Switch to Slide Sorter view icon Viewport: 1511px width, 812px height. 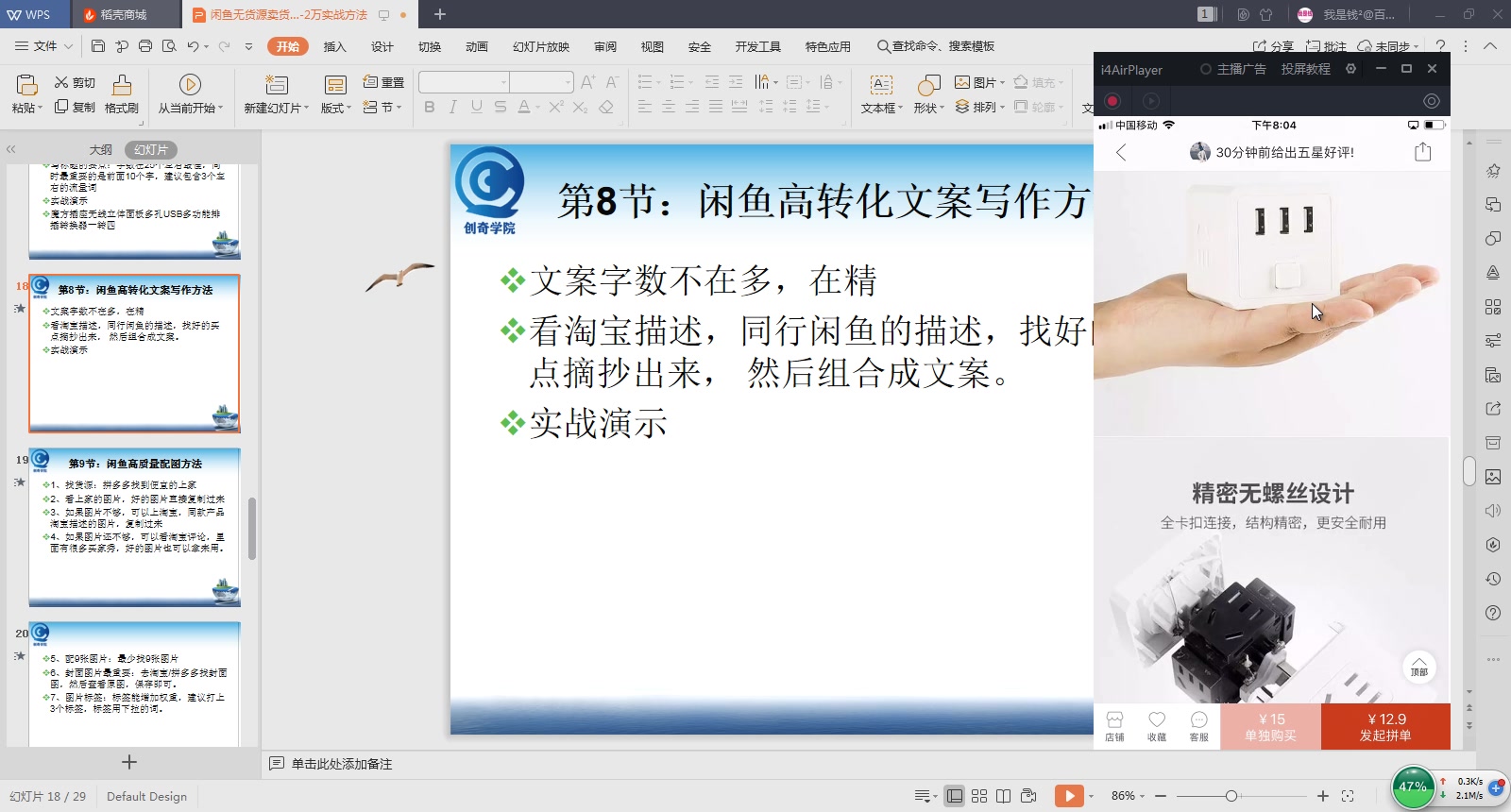tap(979, 796)
